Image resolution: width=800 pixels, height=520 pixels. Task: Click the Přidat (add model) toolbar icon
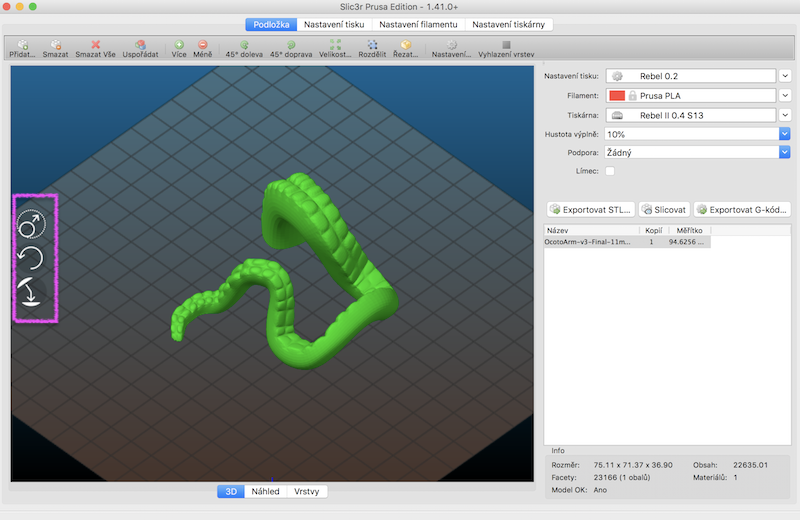[22, 45]
